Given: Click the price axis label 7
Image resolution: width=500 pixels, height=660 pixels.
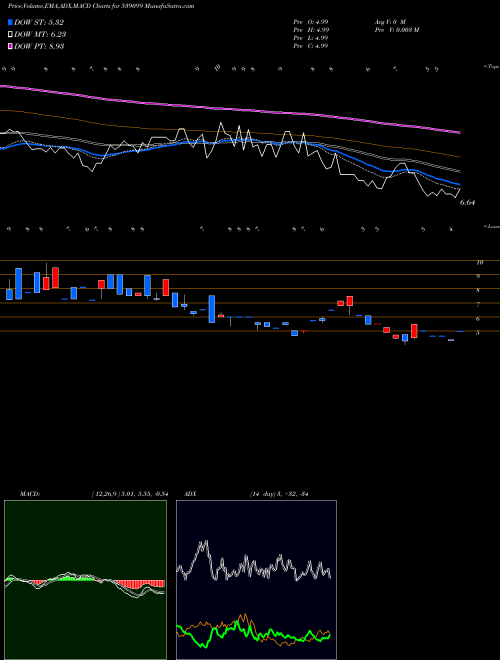Looking at the screenshot, I should (478, 305).
